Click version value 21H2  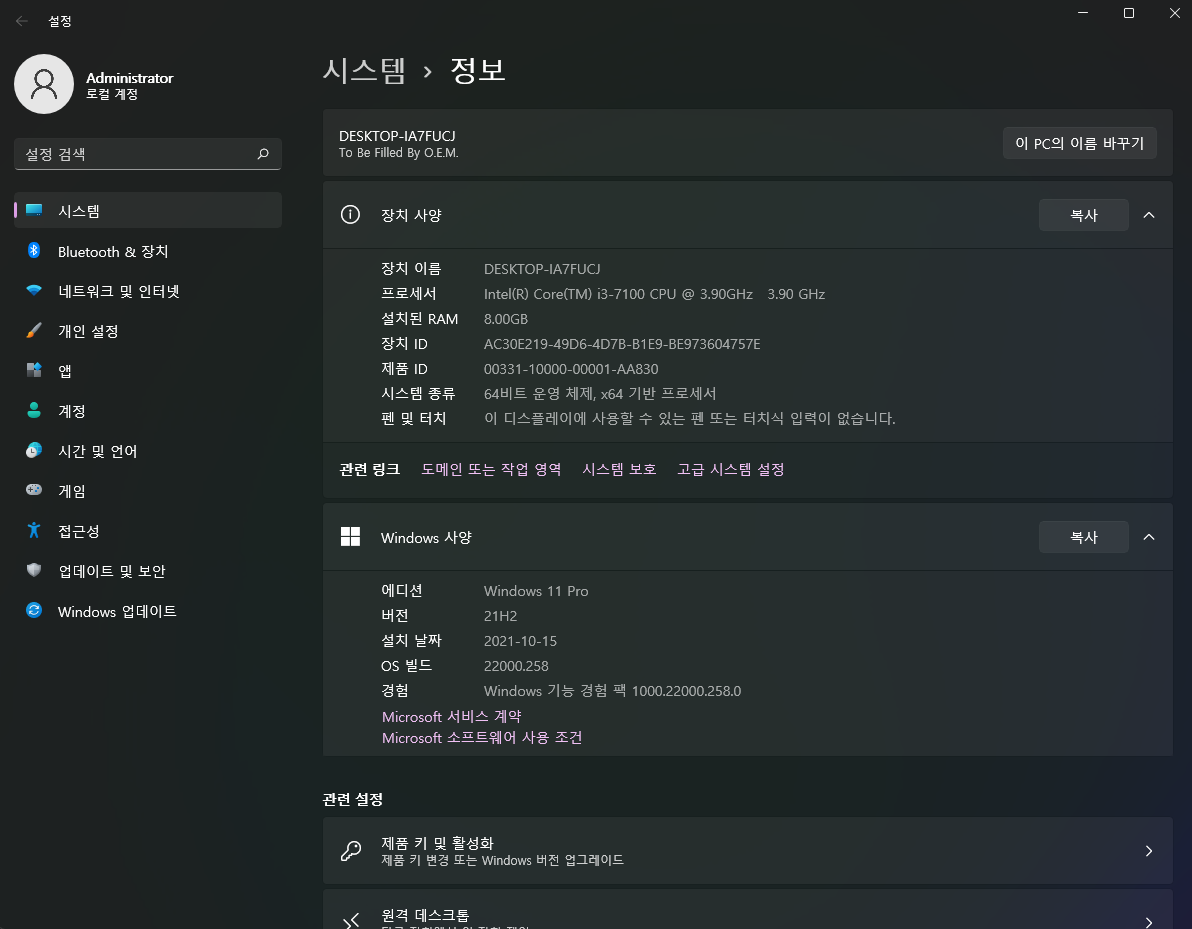point(500,616)
